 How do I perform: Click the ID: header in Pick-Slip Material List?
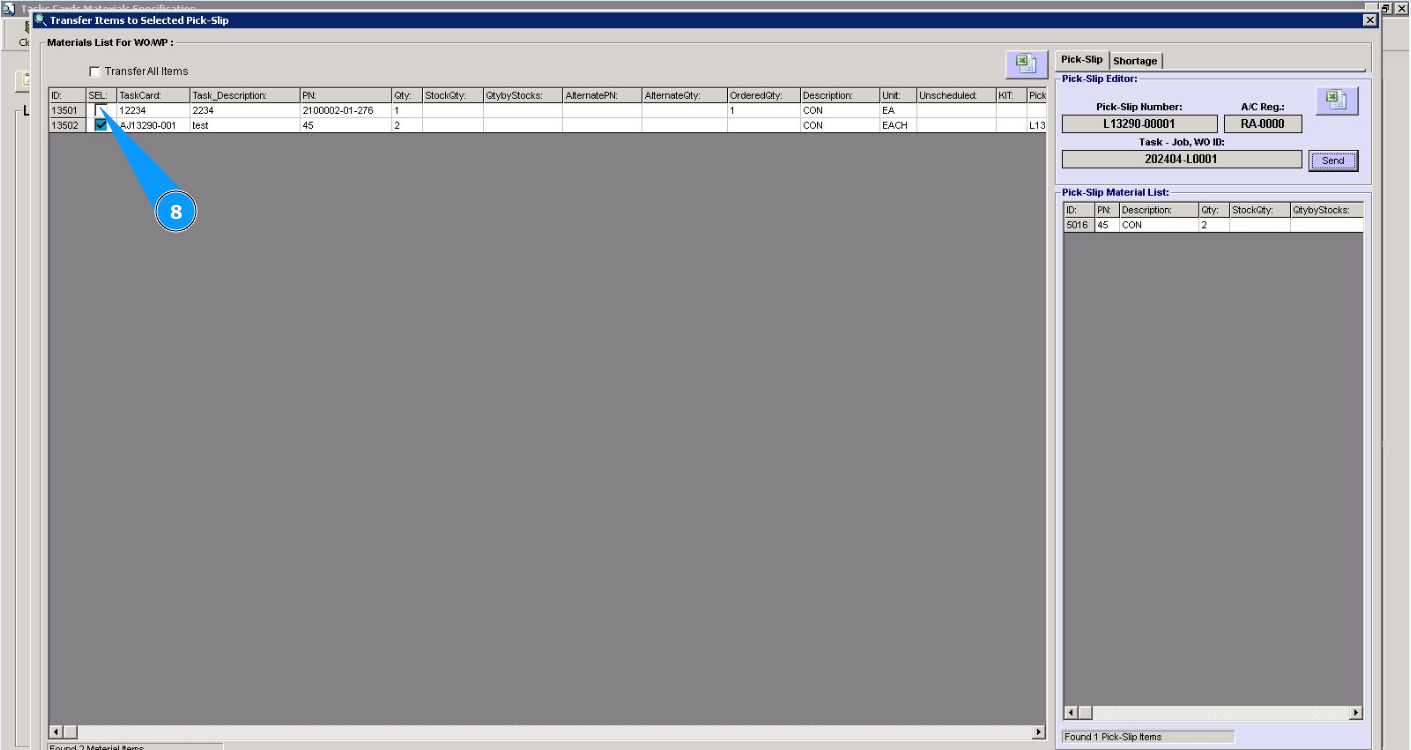coord(1078,210)
